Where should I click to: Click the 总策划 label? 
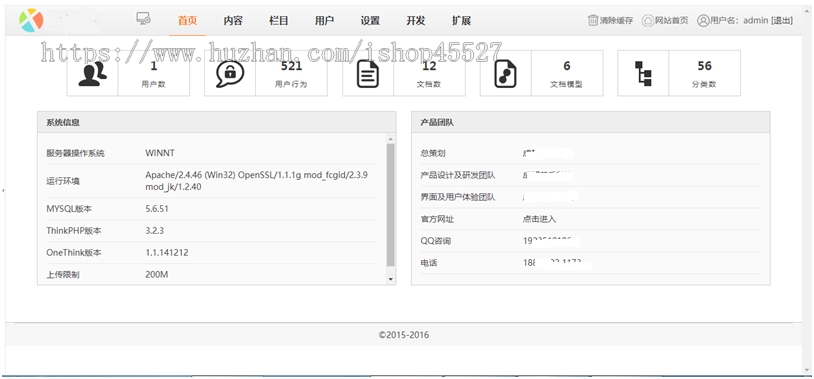coord(433,153)
